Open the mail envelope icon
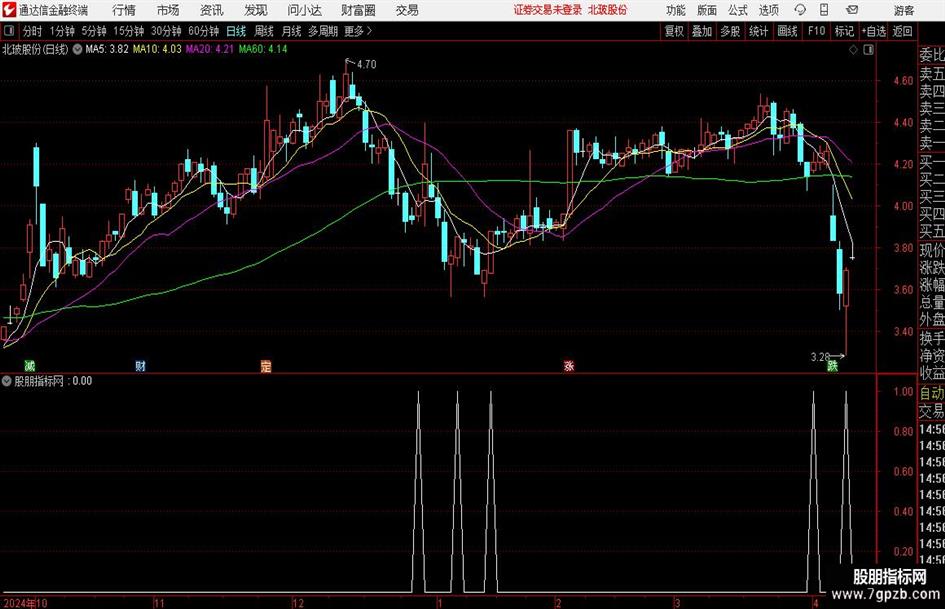The image size is (945, 609). tap(852, 10)
